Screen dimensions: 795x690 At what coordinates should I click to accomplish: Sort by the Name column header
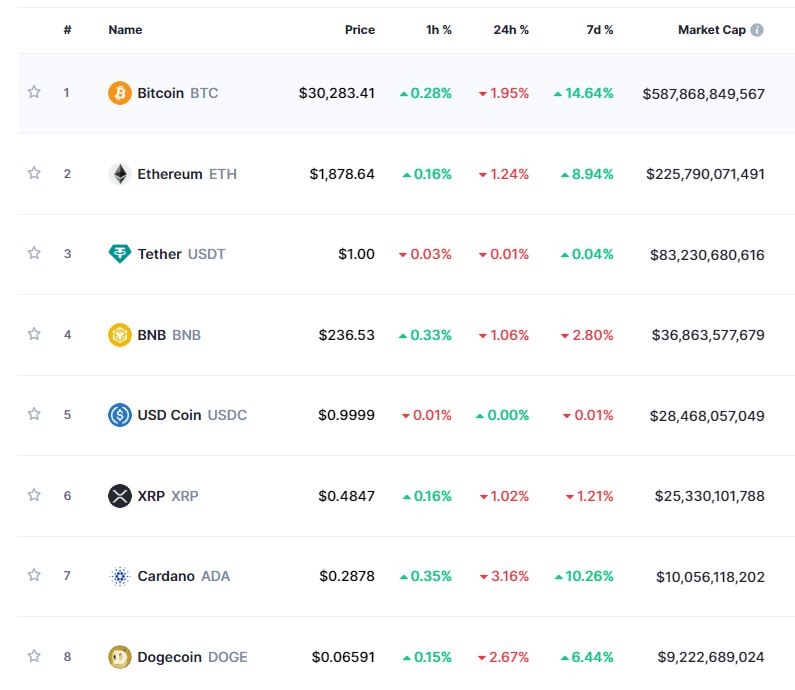pyautogui.click(x=125, y=30)
